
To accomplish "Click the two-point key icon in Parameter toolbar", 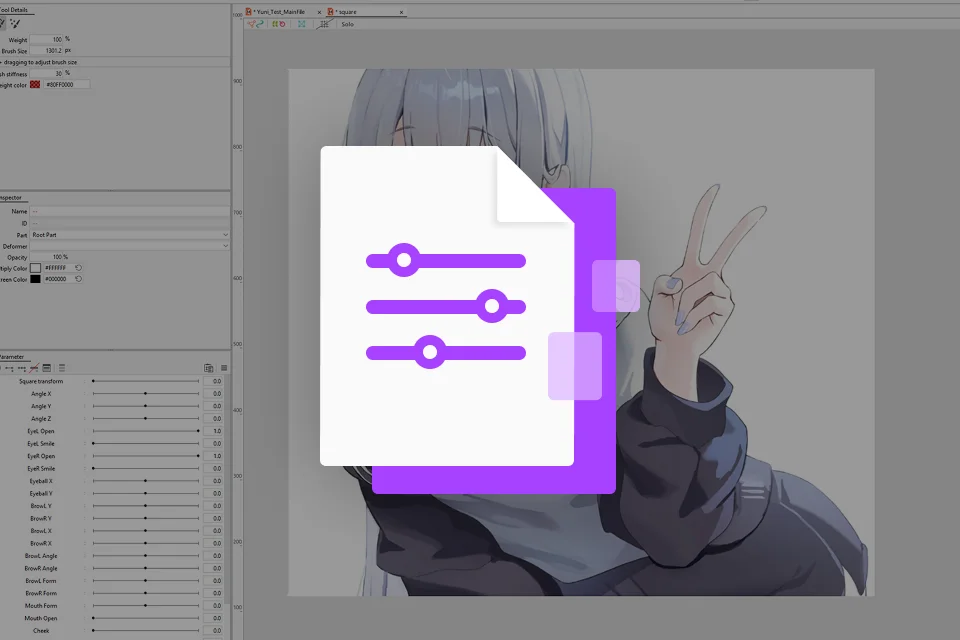I will coord(9,368).
